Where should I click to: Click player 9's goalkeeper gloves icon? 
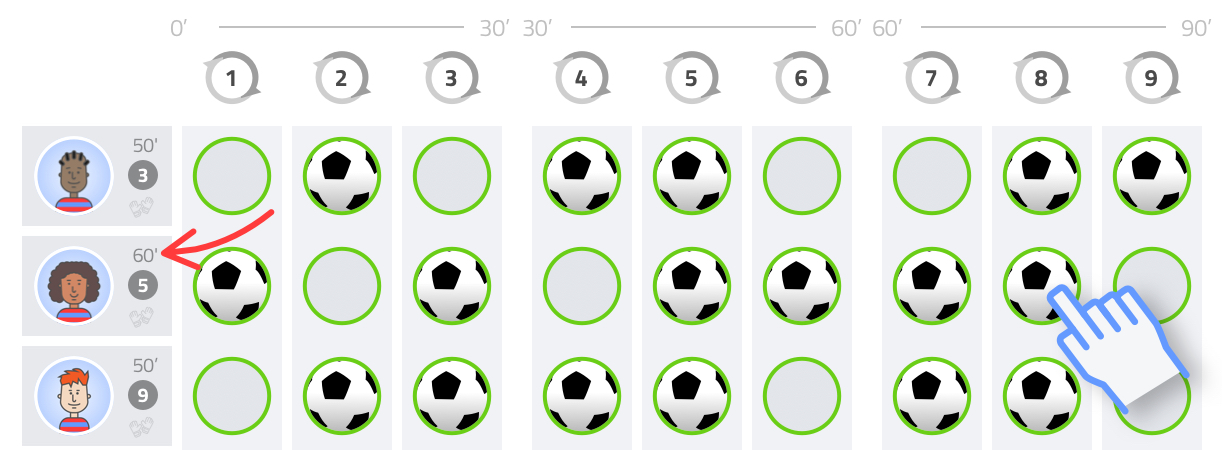point(143,428)
